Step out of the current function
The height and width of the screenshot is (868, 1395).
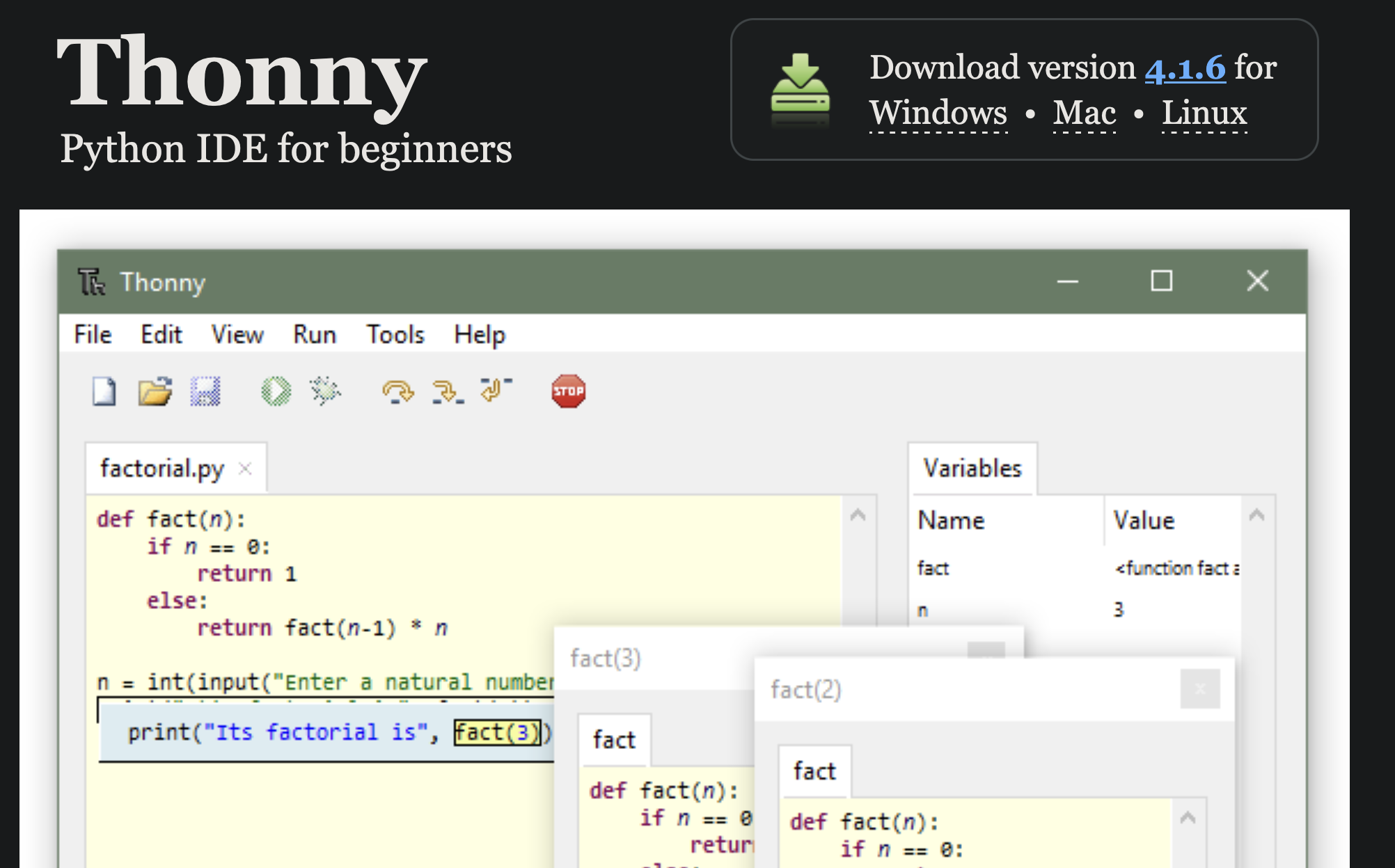(x=494, y=390)
